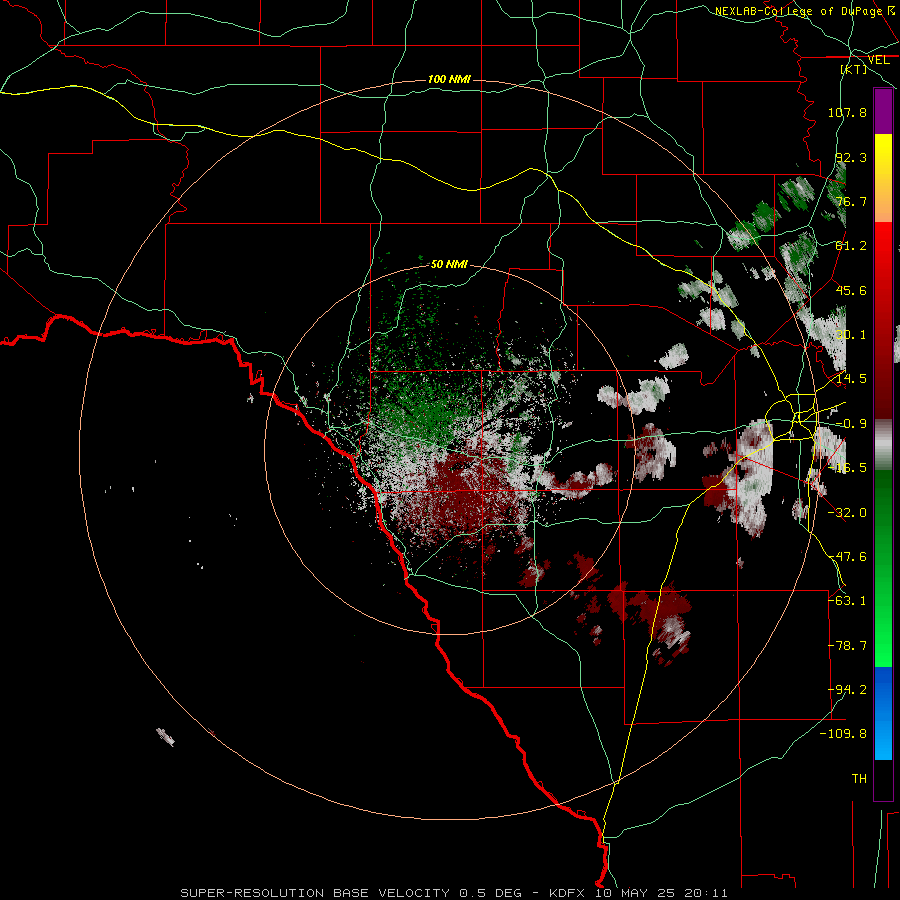Viewport: 900px width, 900px height.
Task: Click the 50 NMI range ring label
Action: click(449, 264)
